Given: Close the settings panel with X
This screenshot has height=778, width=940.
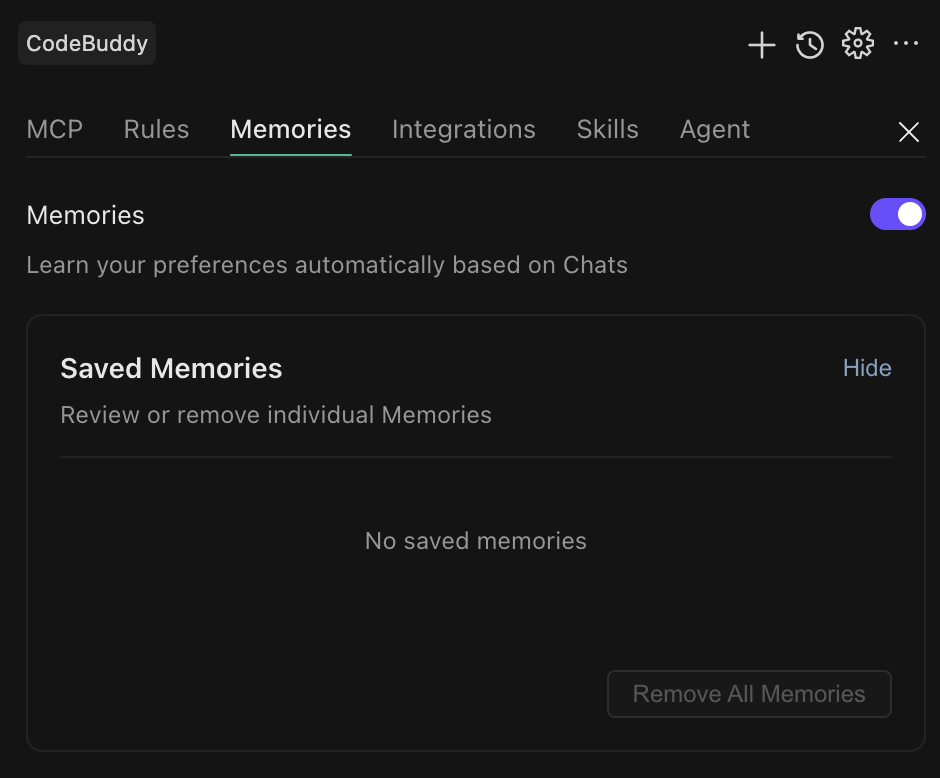Looking at the screenshot, I should tap(908, 132).
